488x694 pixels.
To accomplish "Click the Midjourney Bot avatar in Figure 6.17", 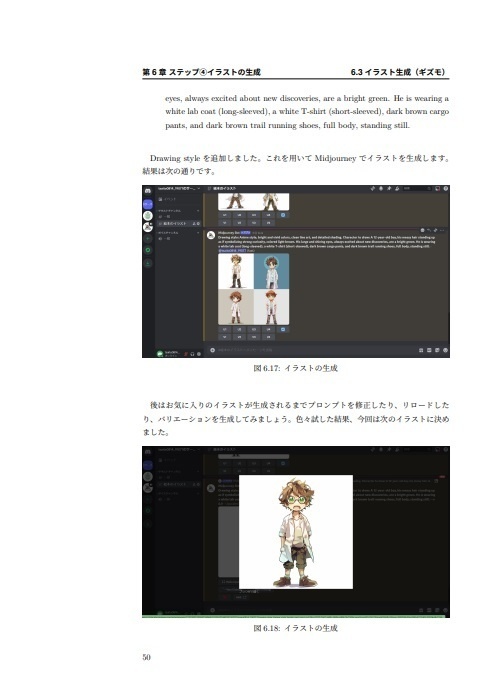I will coord(211,235).
